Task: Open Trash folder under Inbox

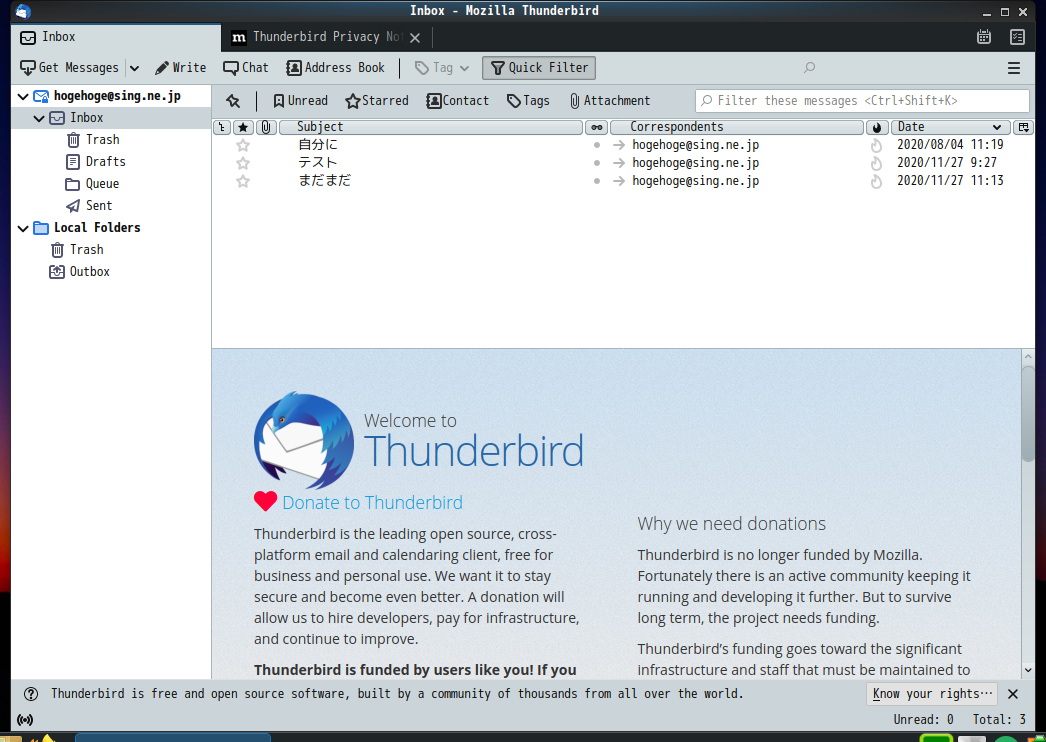Action: point(102,140)
